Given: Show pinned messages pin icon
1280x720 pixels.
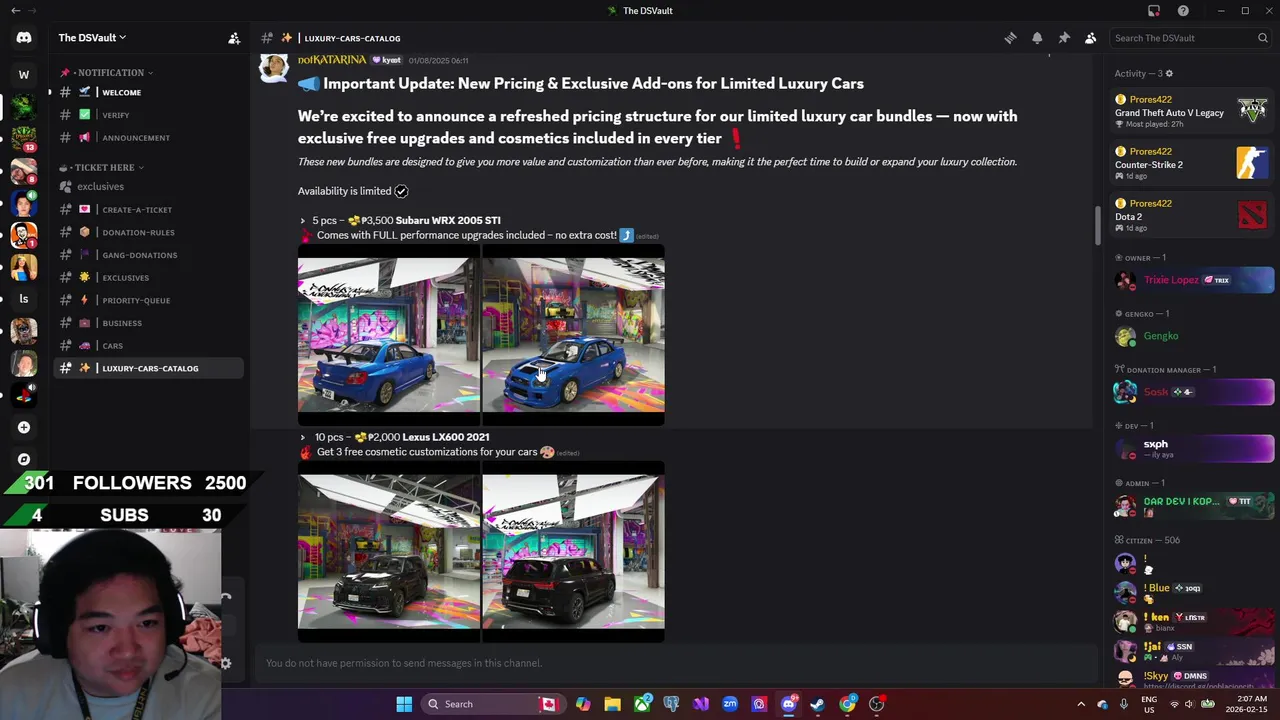Looking at the screenshot, I should click(x=1064, y=38).
